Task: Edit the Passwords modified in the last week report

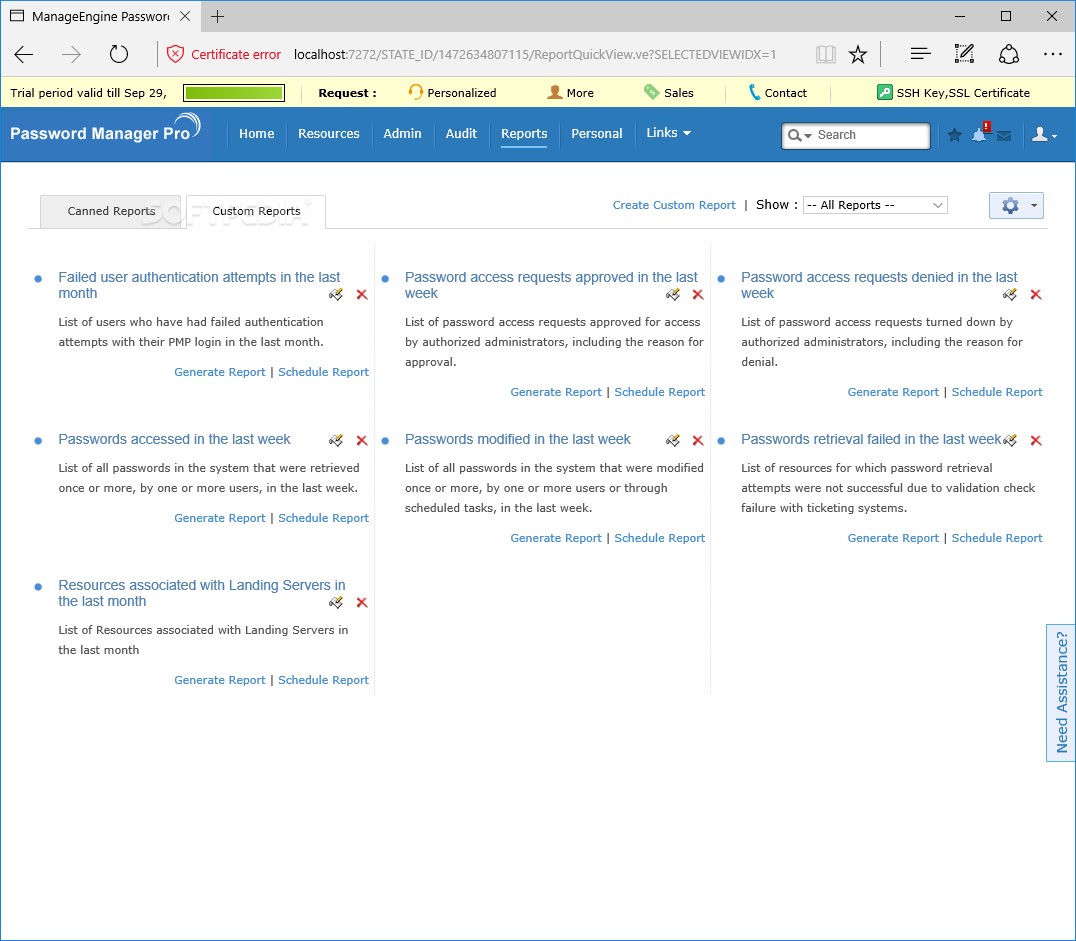Action: tap(672, 441)
